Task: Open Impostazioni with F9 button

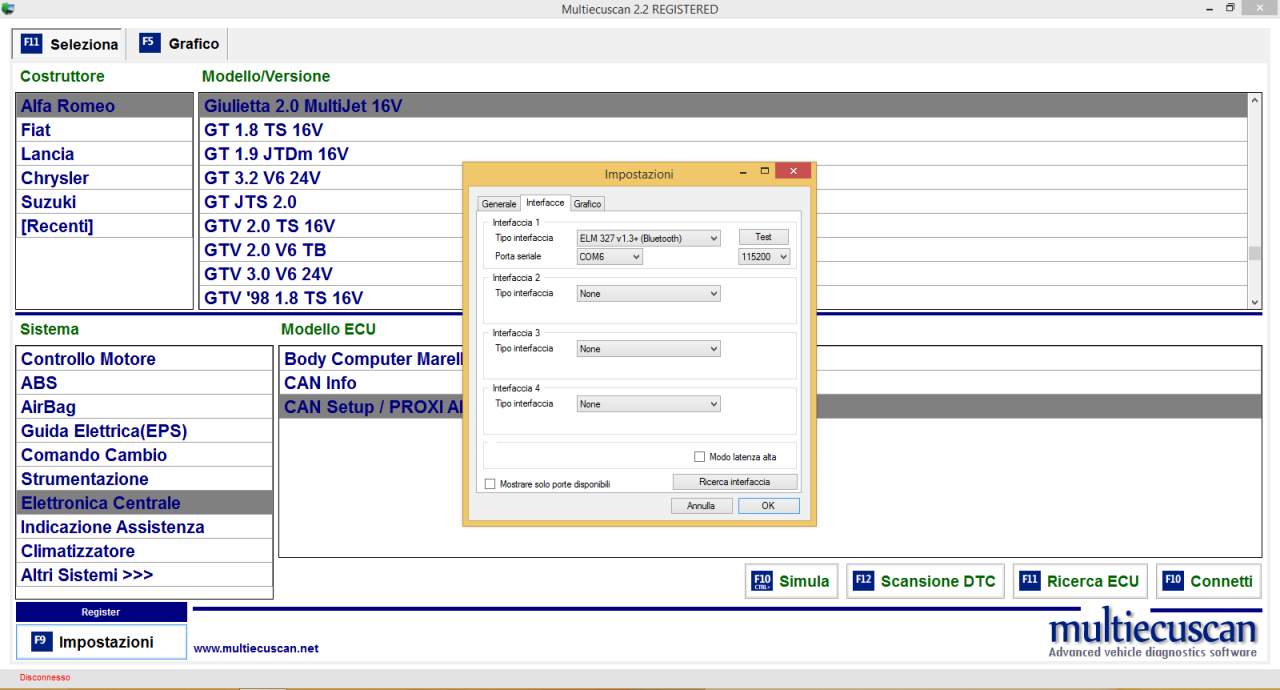Action: [101, 642]
